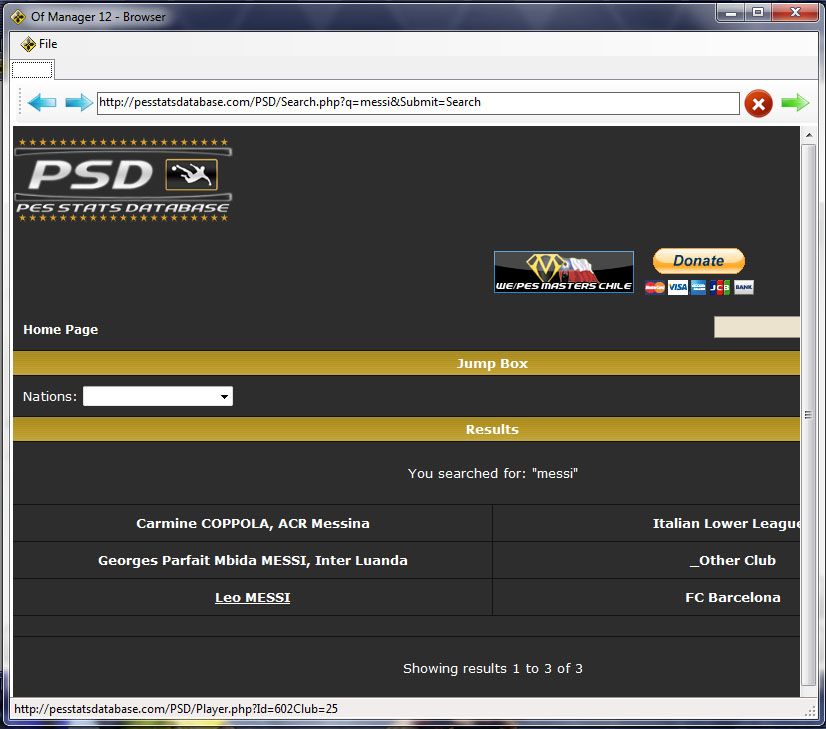826x729 pixels.
Task: Click the PSD PES Stats Database logo
Action: point(123,179)
